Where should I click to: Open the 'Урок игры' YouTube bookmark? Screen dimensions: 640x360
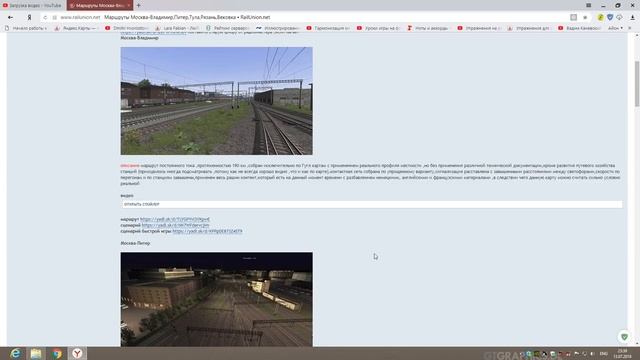[379, 28]
